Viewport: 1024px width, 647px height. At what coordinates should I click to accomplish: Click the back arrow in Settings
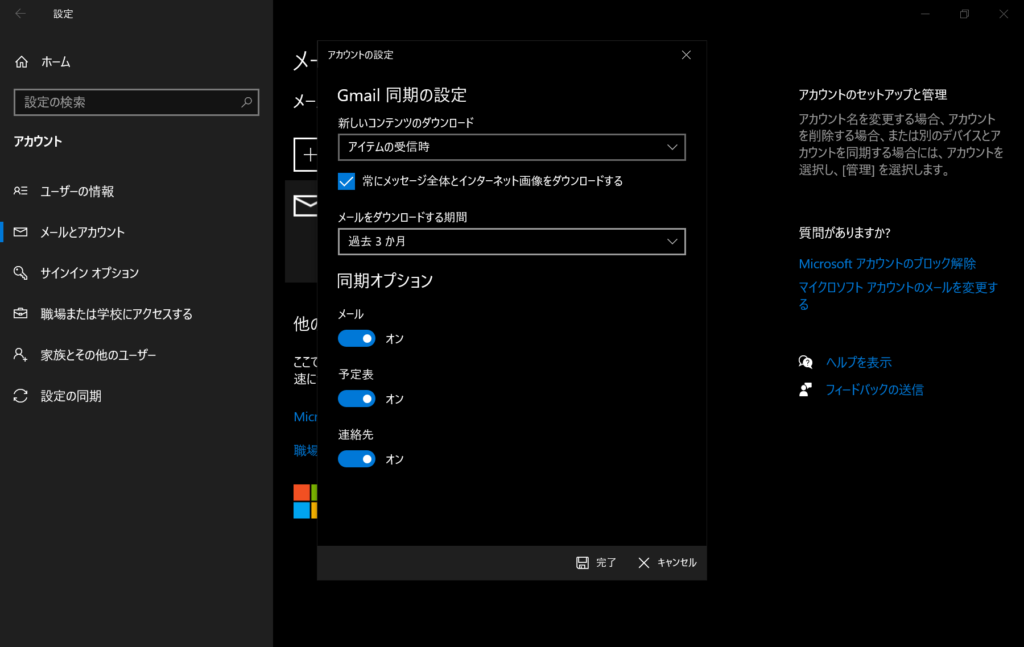click(20, 14)
